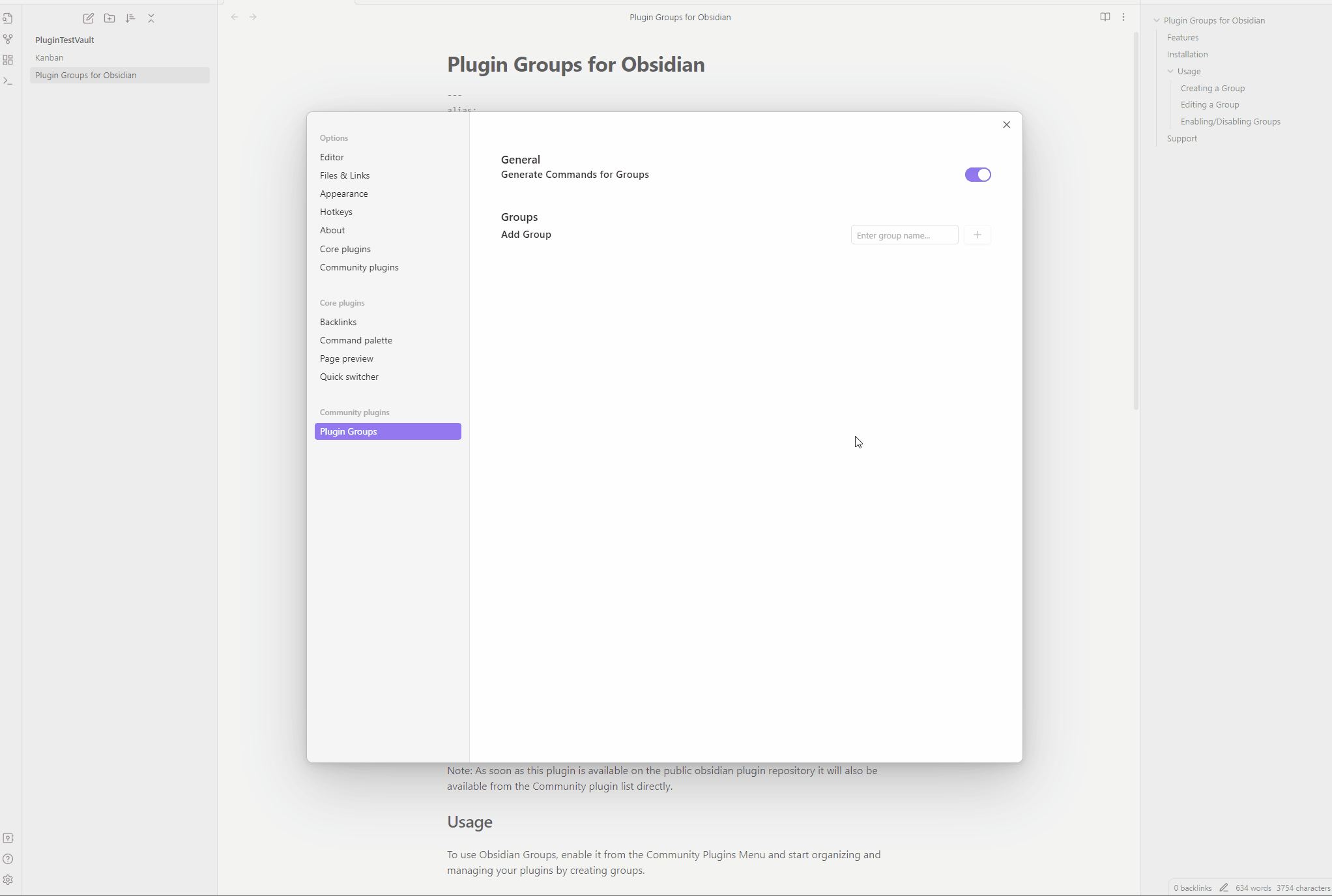The height and width of the screenshot is (896, 1332).
Task: Open the more options menu for the note
Action: (x=1123, y=17)
